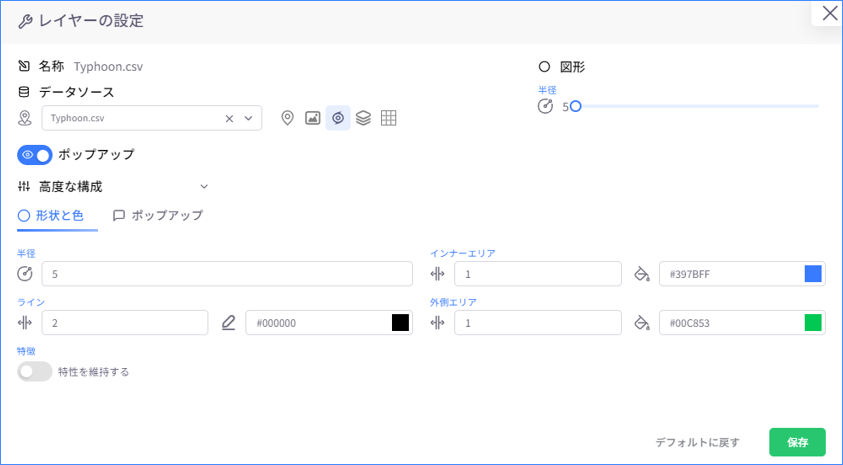Open the Typhoon.csv data source dropdown
Image resolution: width=843 pixels, height=465 pixels.
(248, 118)
